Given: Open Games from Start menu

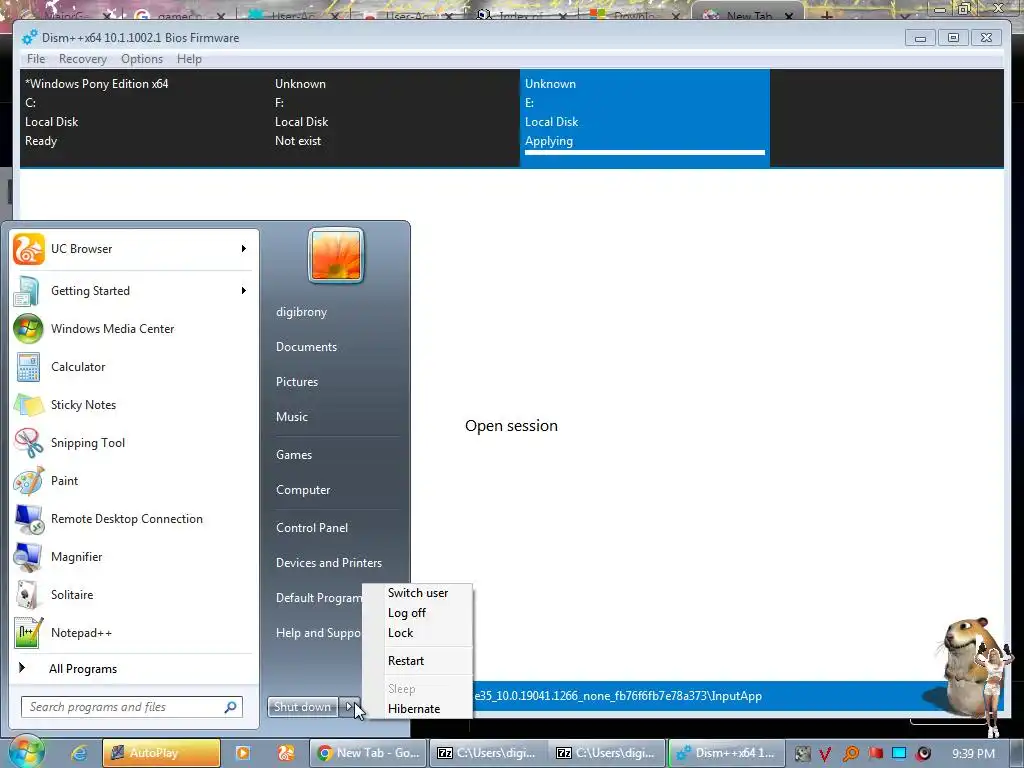Looking at the screenshot, I should point(294,455).
